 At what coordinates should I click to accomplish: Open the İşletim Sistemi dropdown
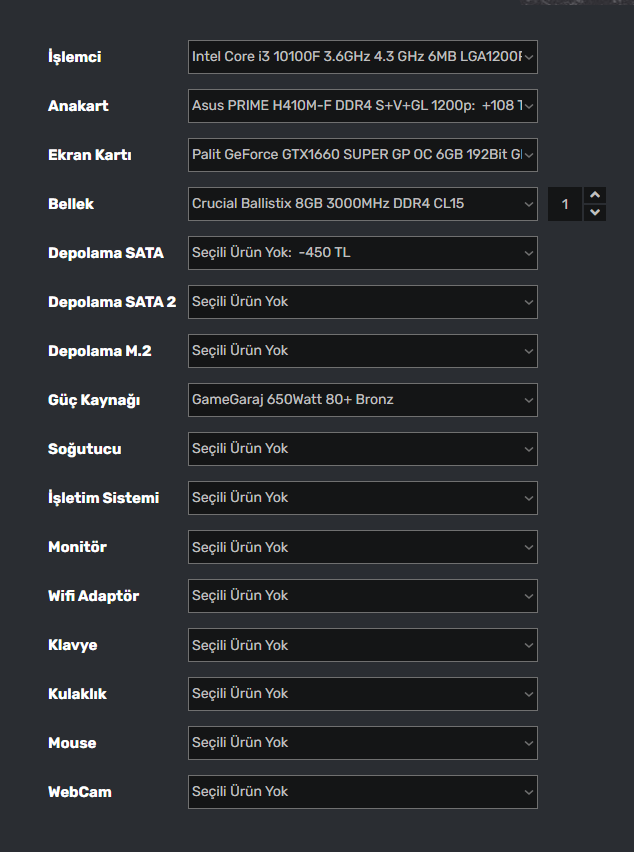click(x=362, y=498)
